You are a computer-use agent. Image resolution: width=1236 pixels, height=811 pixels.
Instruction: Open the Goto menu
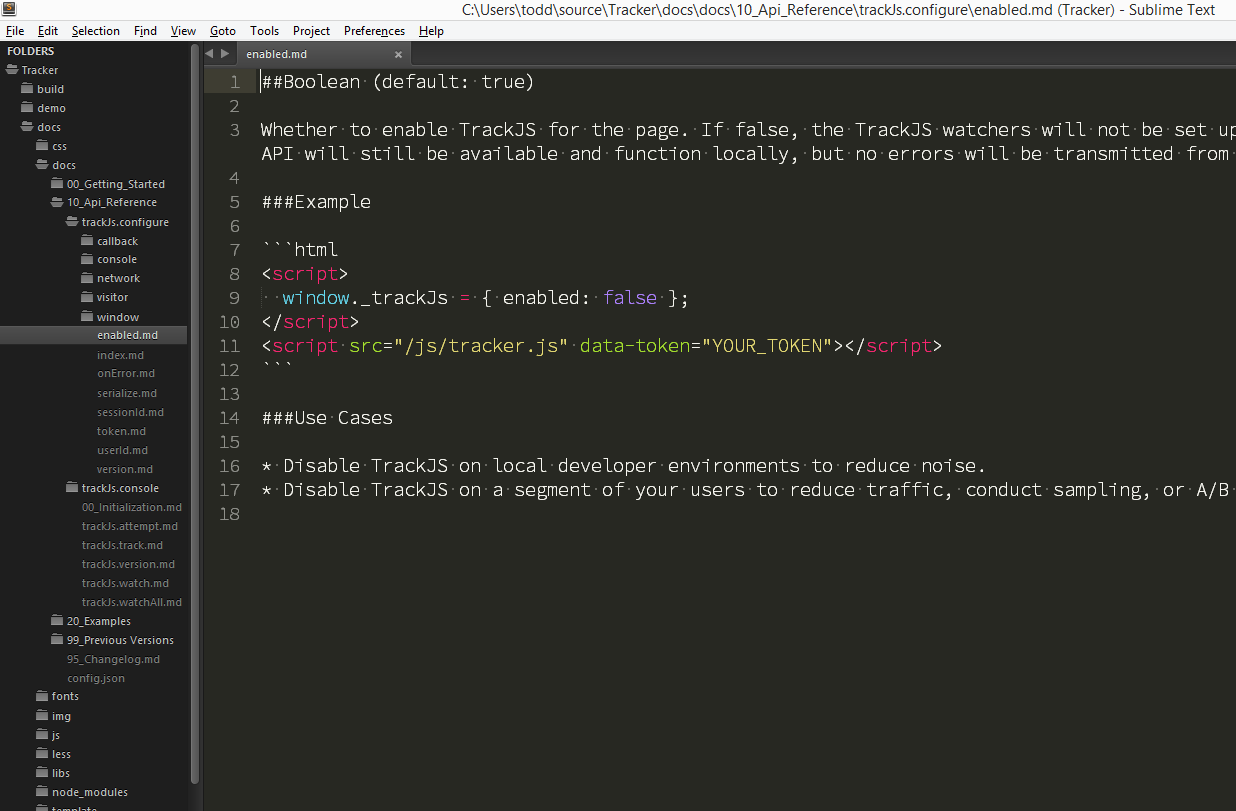click(223, 31)
